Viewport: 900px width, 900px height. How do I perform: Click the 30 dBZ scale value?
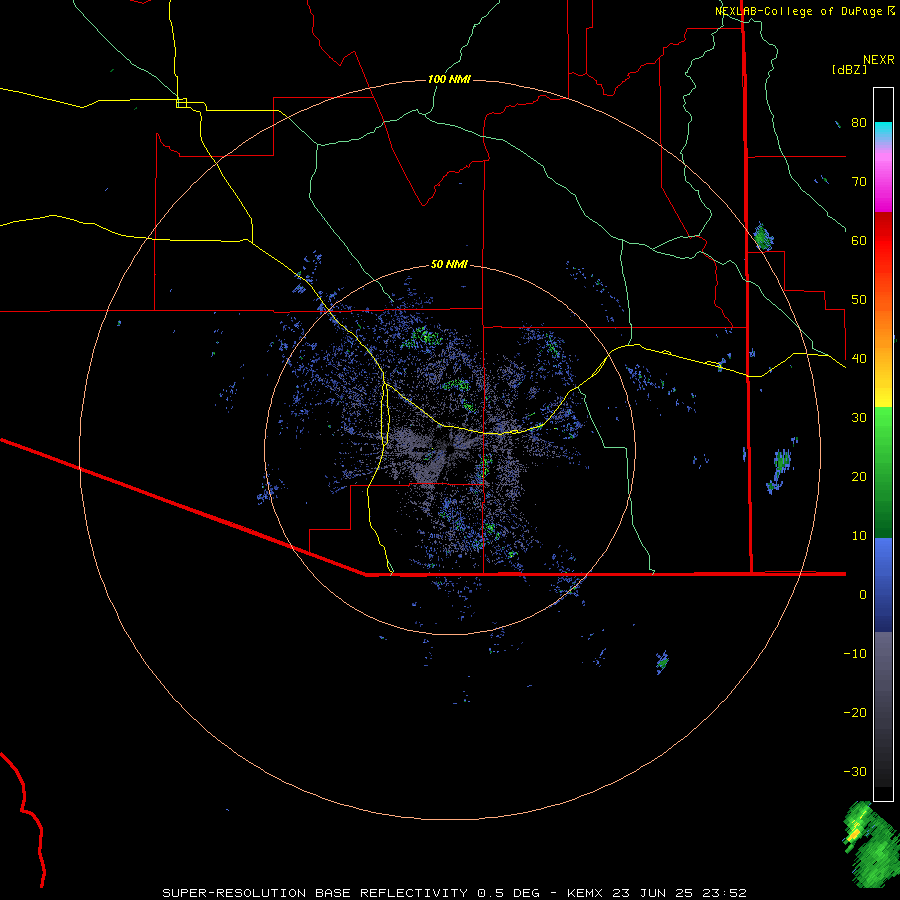[x=859, y=418]
